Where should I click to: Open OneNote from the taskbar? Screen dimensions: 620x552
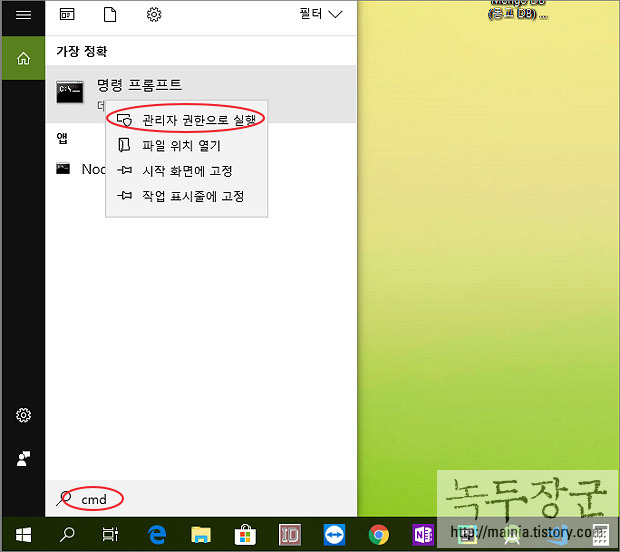(x=423, y=535)
